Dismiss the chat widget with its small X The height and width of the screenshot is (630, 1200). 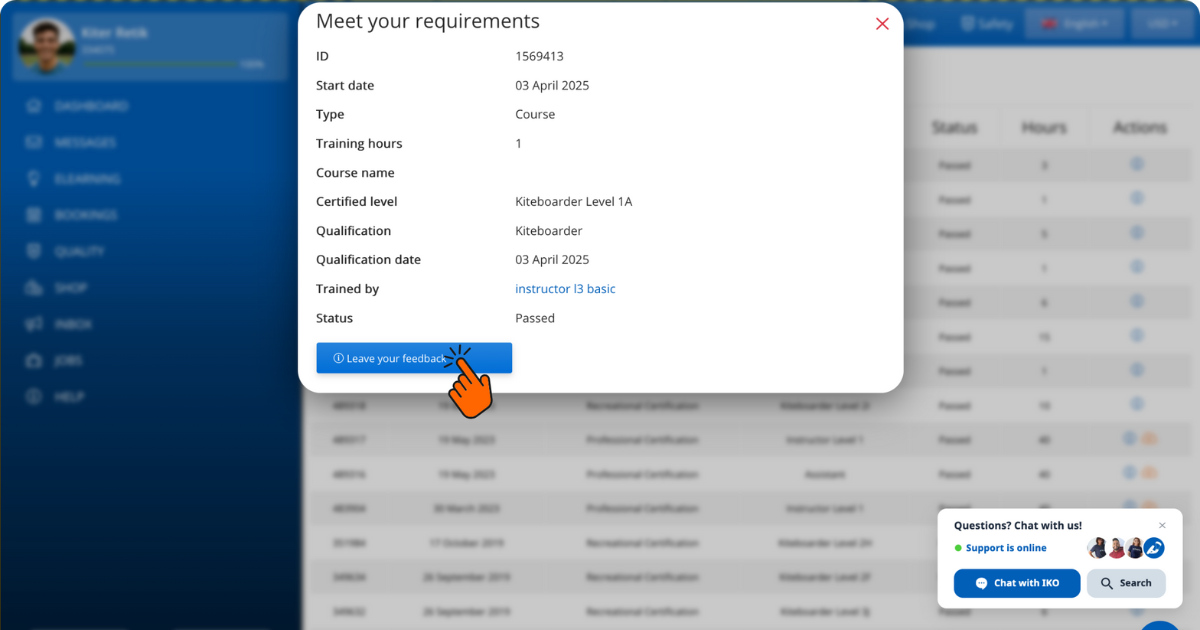(x=1162, y=525)
